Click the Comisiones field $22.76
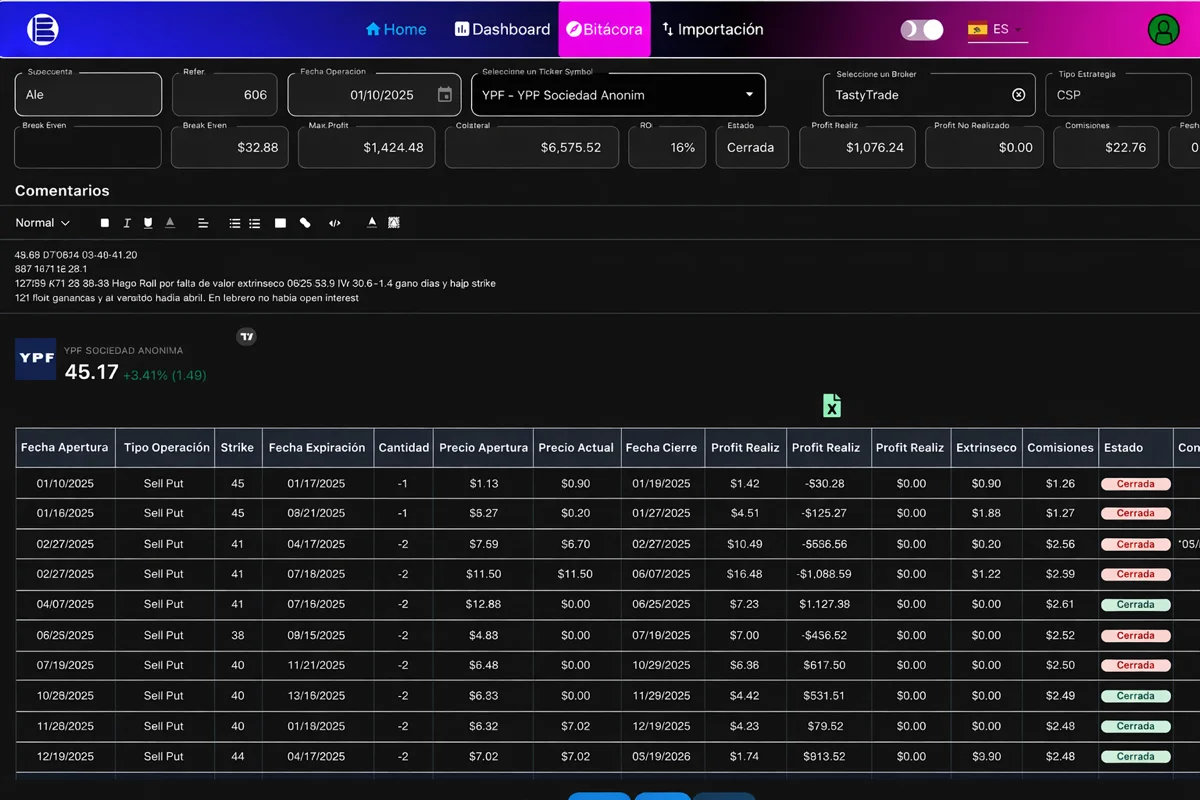 point(1108,147)
